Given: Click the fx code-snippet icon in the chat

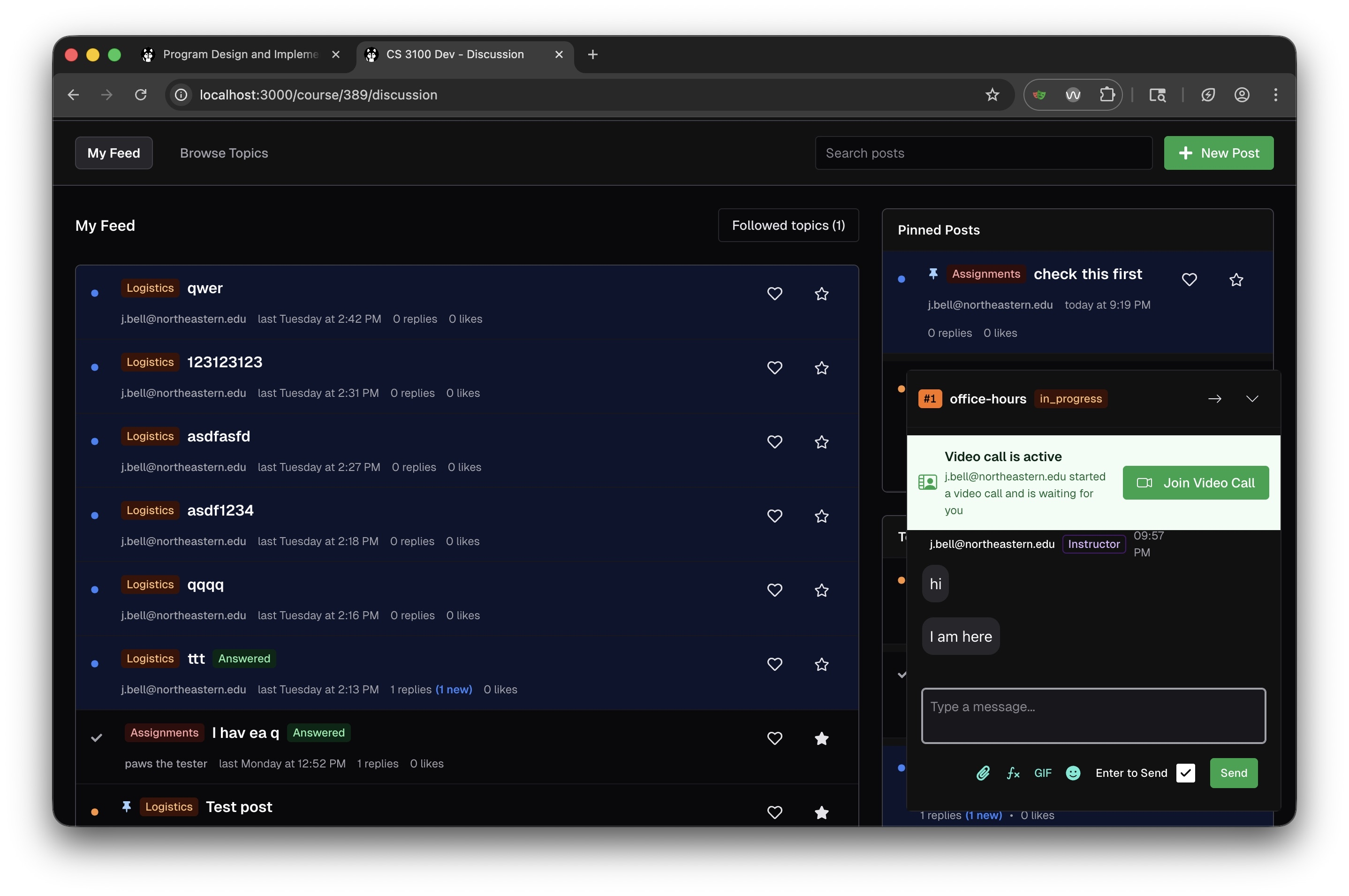Looking at the screenshot, I should (x=1013, y=773).
